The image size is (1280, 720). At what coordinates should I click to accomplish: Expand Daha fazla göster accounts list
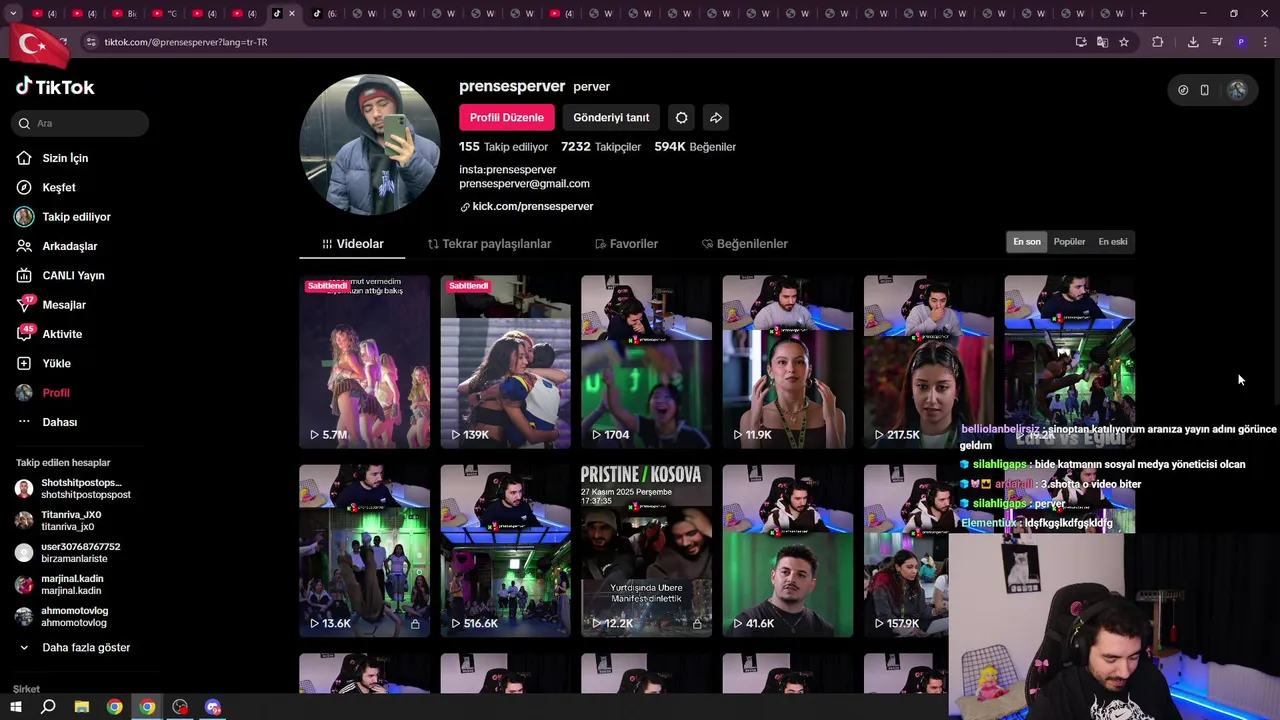(86, 648)
